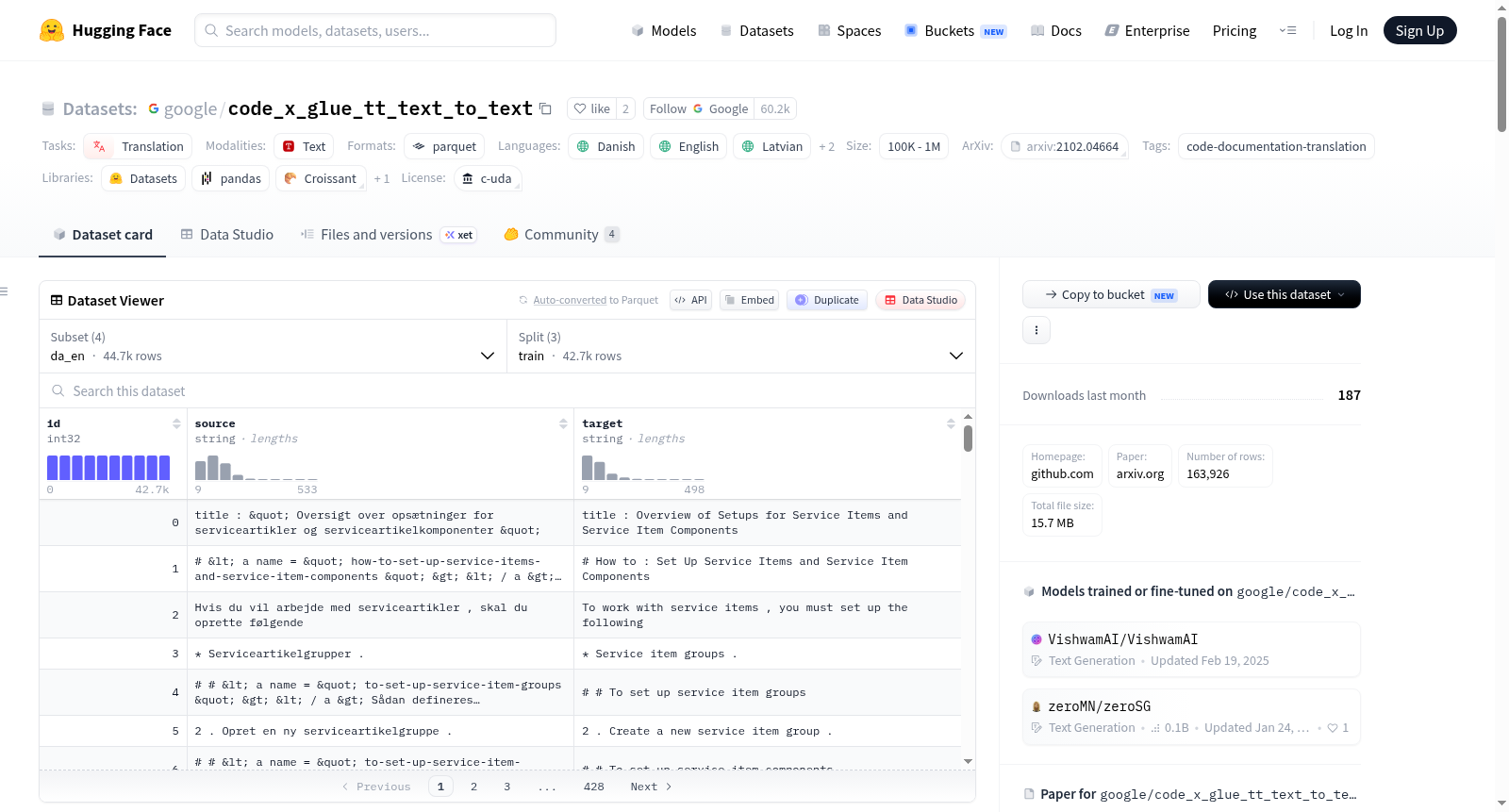Click sort arrows on source column
The width and height of the screenshot is (1509, 812).
coord(563,423)
